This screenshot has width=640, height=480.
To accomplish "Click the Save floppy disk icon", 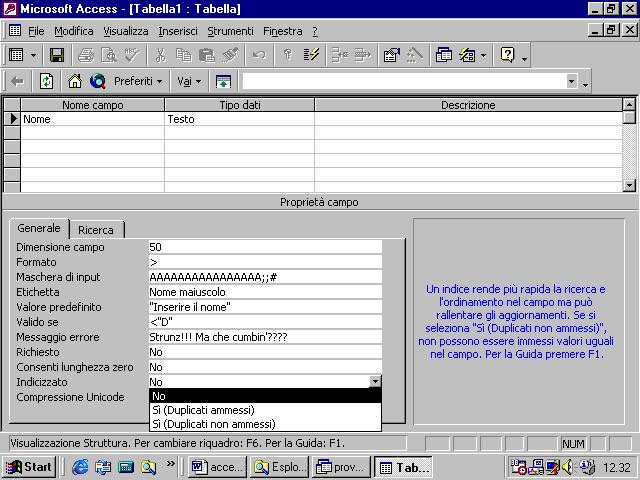I will click(57, 55).
